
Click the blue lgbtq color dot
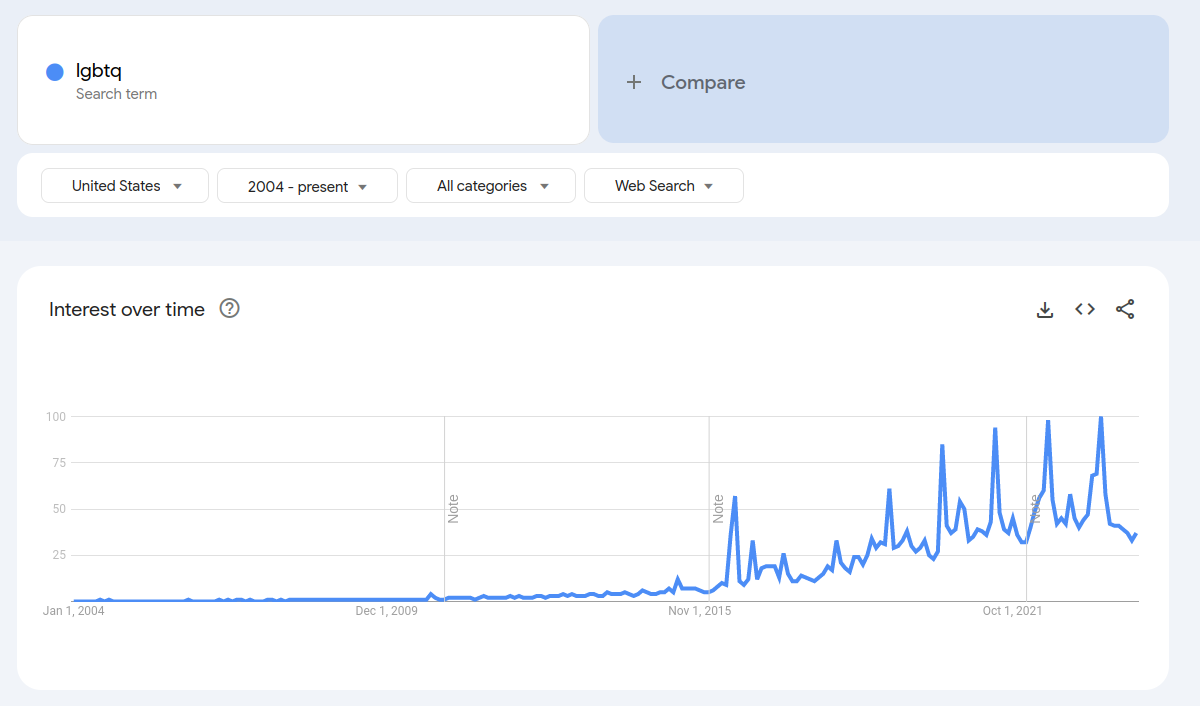click(x=55, y=72)
